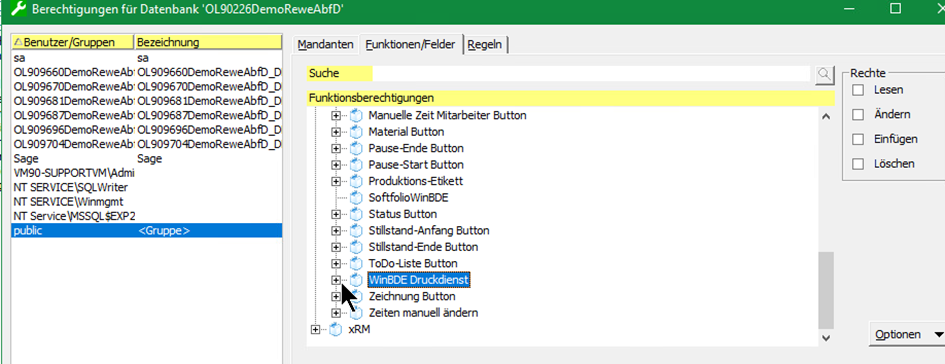Select Produktions-Etikett tree item label
This screenshot has width=945, height=364.
(x=415, y=181)
